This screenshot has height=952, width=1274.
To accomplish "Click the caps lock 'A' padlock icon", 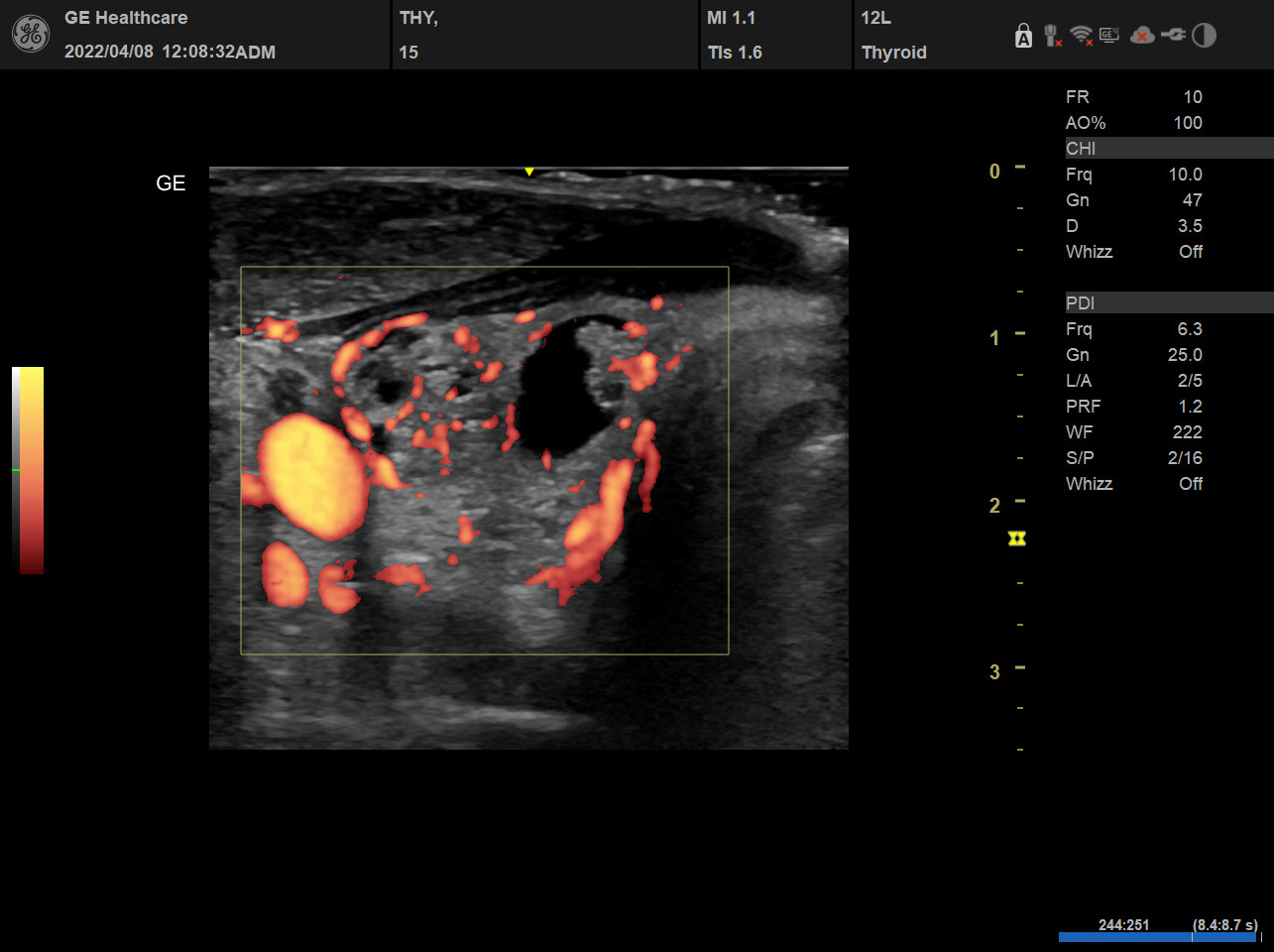I will tap(1023, 37).
